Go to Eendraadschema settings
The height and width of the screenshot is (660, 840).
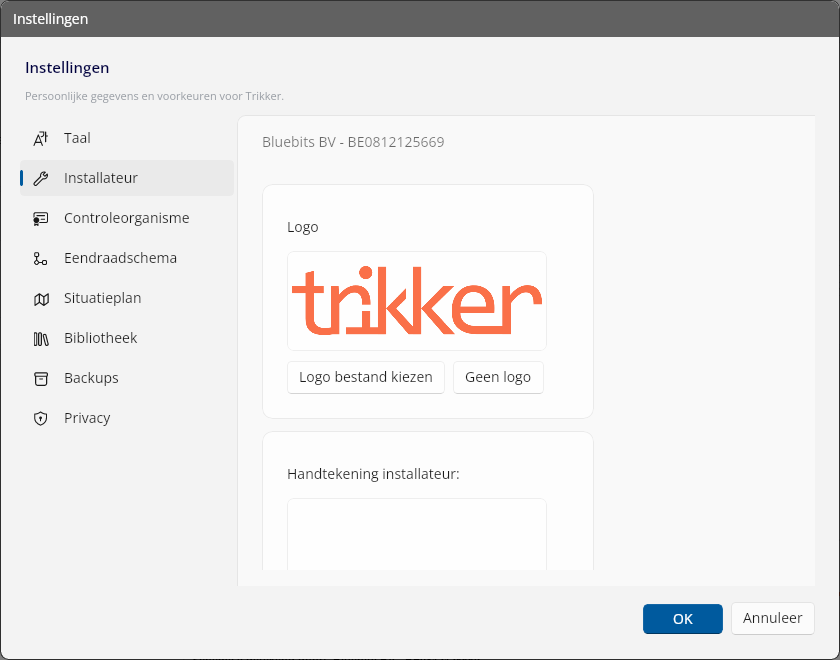(127, 258)
